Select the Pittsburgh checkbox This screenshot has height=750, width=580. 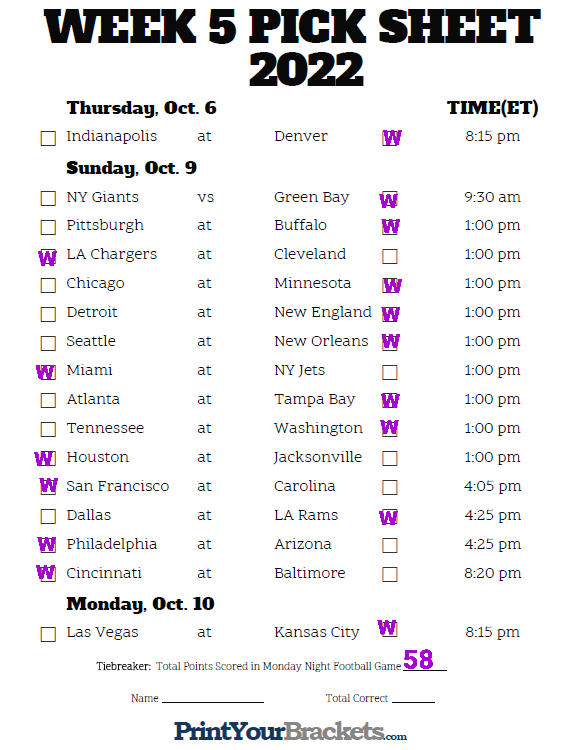pos(48,227)
